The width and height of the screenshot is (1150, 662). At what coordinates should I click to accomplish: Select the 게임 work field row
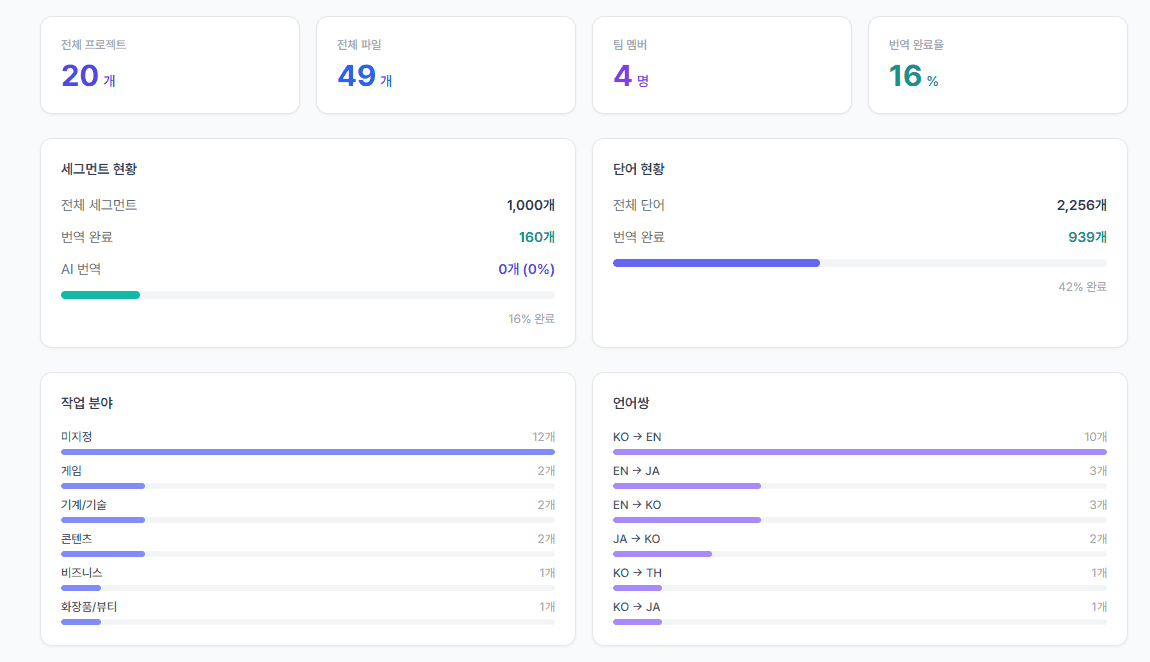307,477
